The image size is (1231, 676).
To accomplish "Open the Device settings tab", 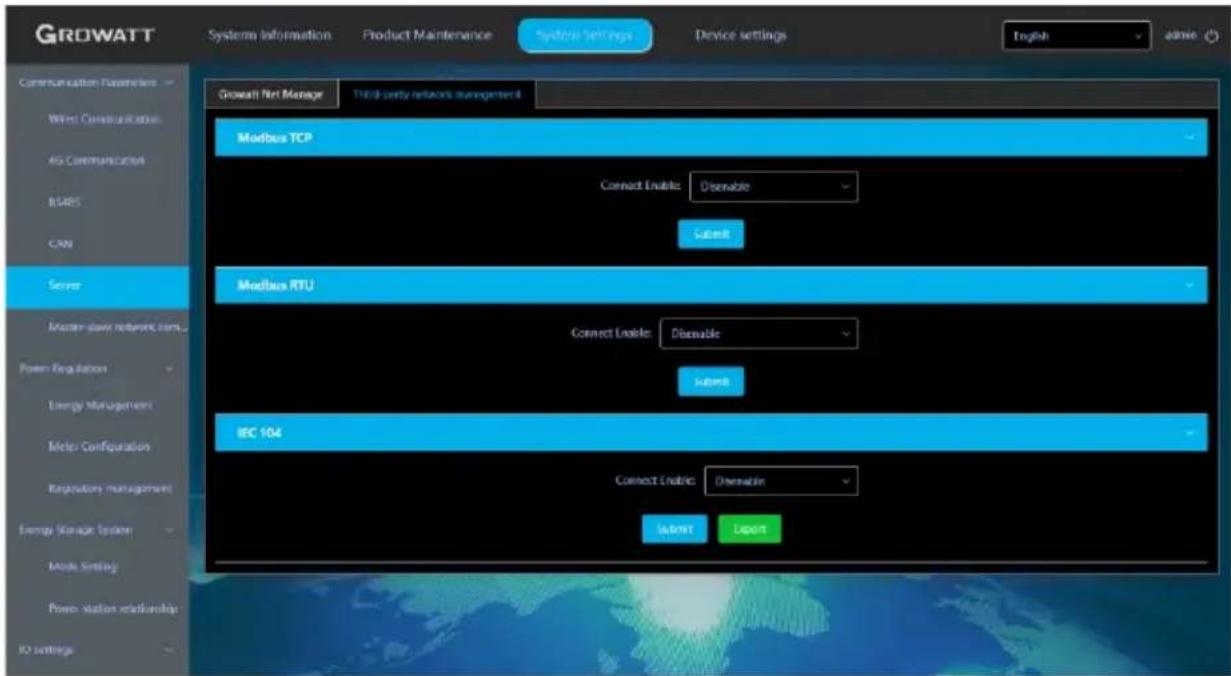I will point(740,36).
